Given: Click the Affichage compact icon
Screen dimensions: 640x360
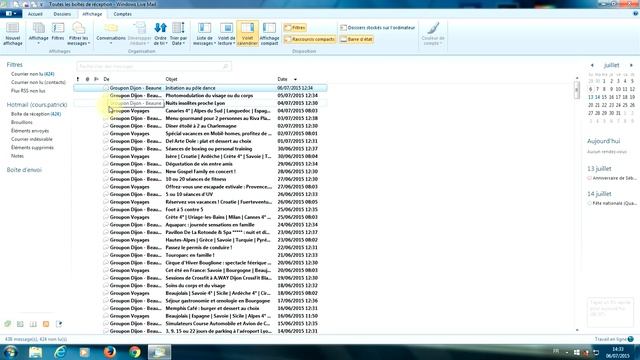Looking at the screenshot, I should [x=269, y=33].
